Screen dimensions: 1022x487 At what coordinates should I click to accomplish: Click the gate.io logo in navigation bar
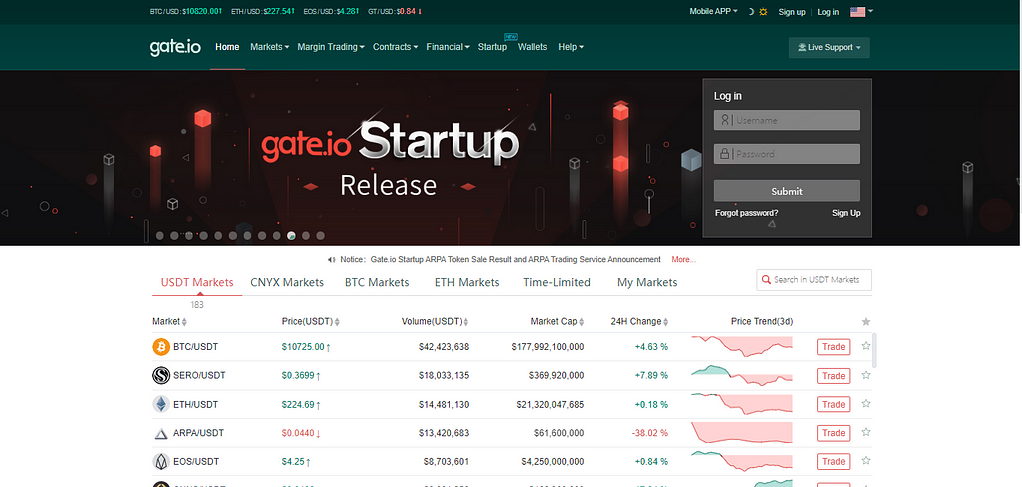click(x=175, y=48)
